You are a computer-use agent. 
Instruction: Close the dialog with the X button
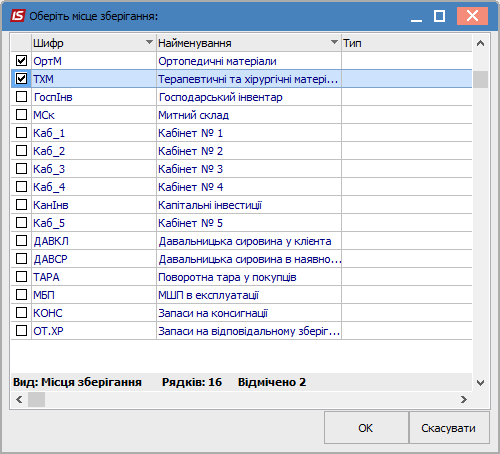tap(472, 16)
